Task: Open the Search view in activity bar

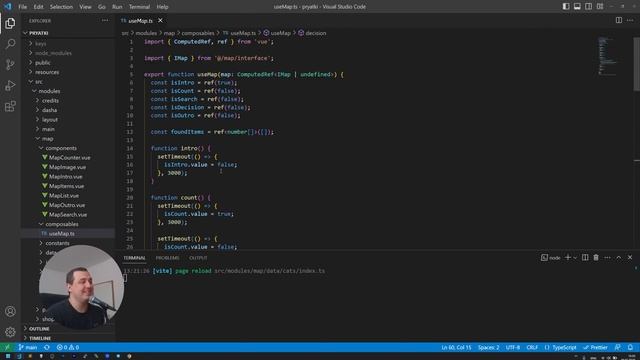Action: pyautogui.click(x=10, y=44)
